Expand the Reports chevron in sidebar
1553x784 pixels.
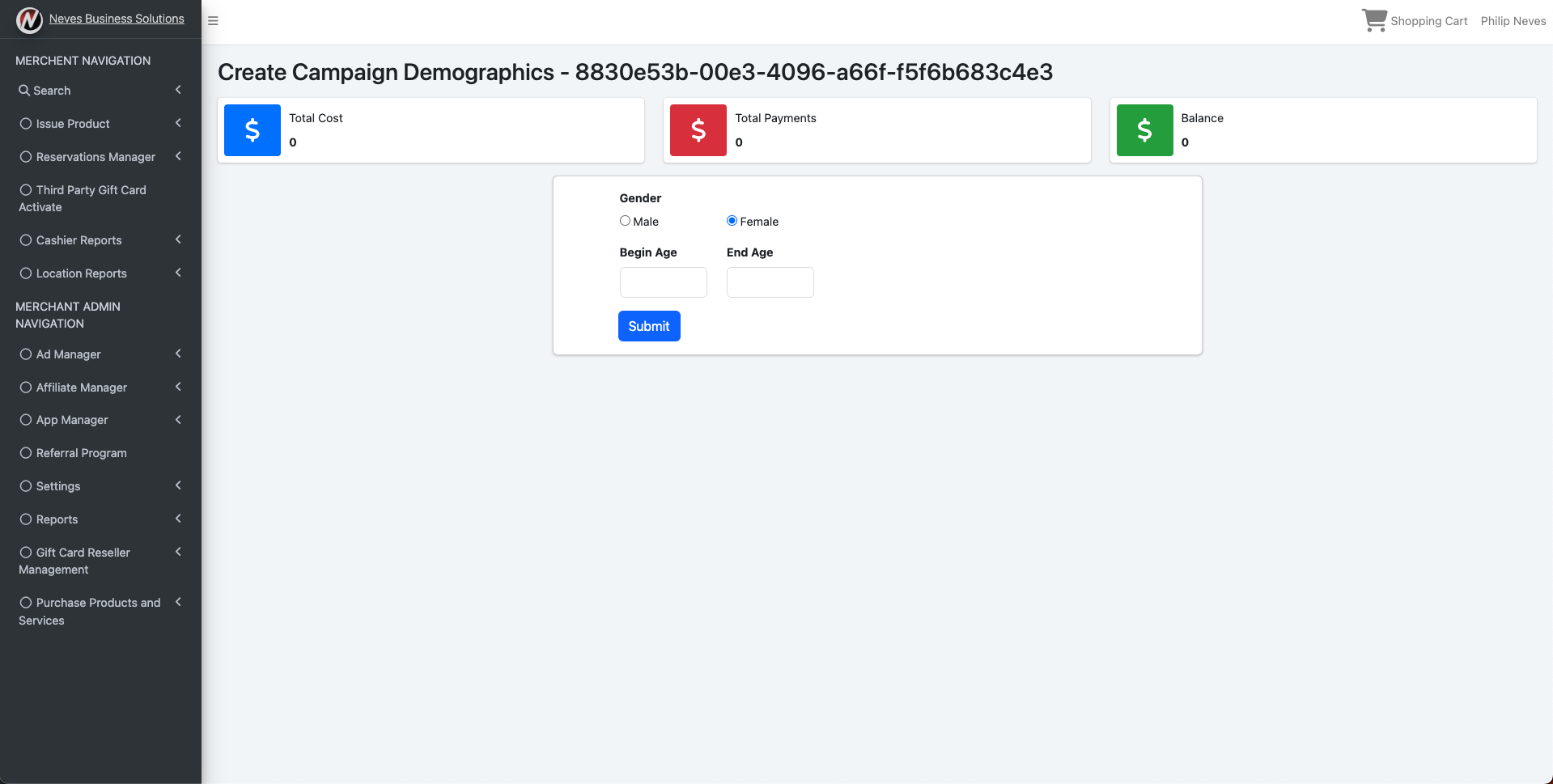coord(178,519)
